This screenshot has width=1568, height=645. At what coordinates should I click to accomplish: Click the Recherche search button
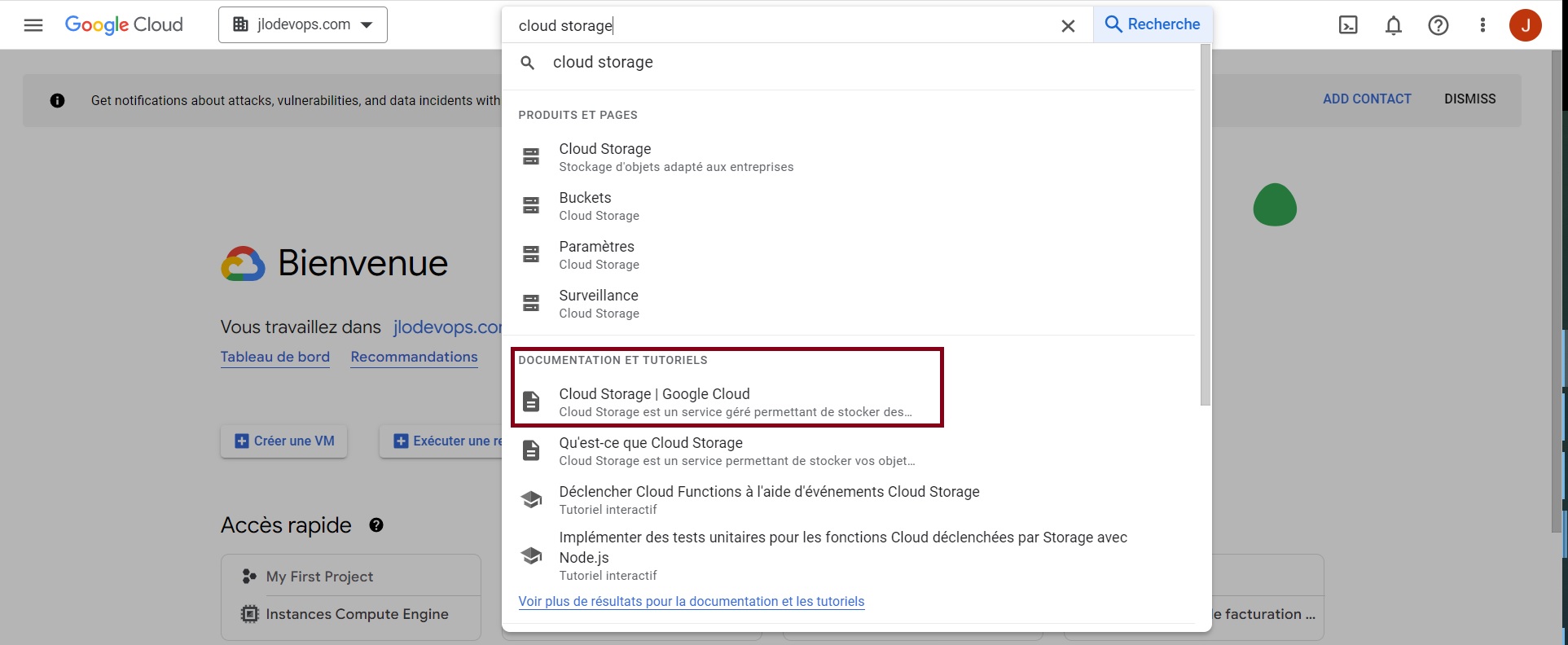pos(1153,24)
